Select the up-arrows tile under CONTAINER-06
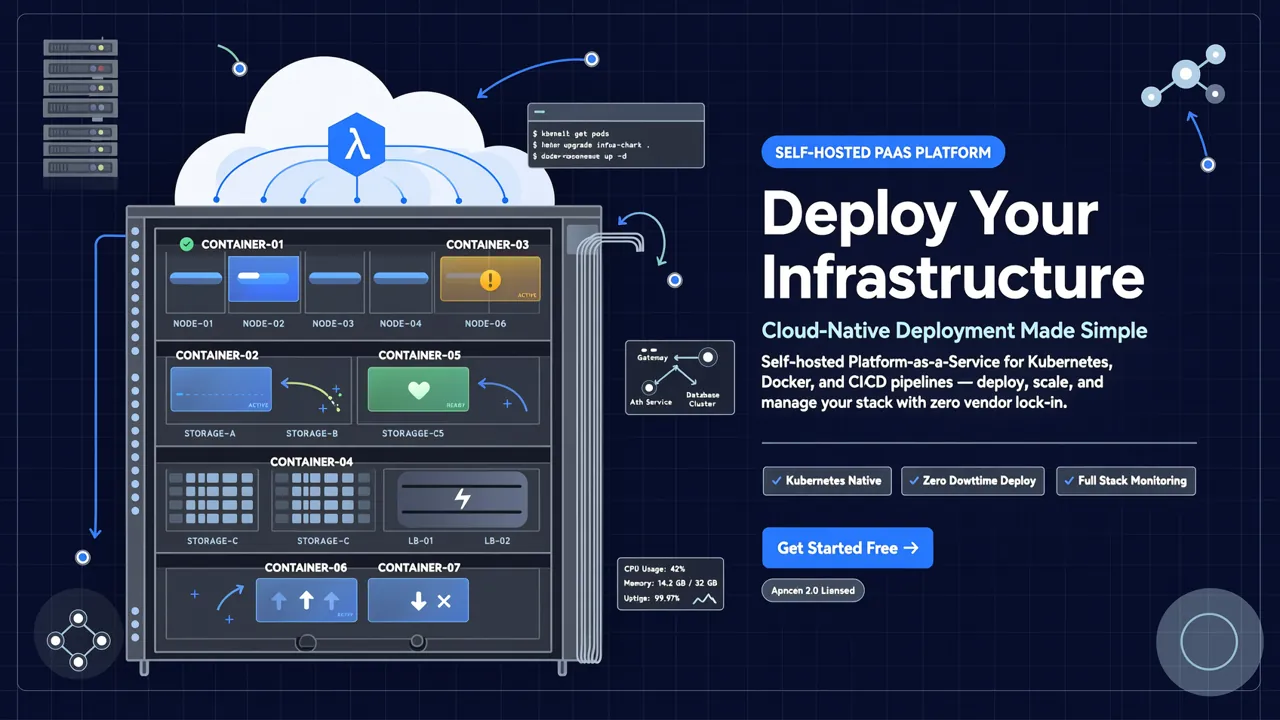Screen dimensions: 1280x720 (x=306, y=601)
